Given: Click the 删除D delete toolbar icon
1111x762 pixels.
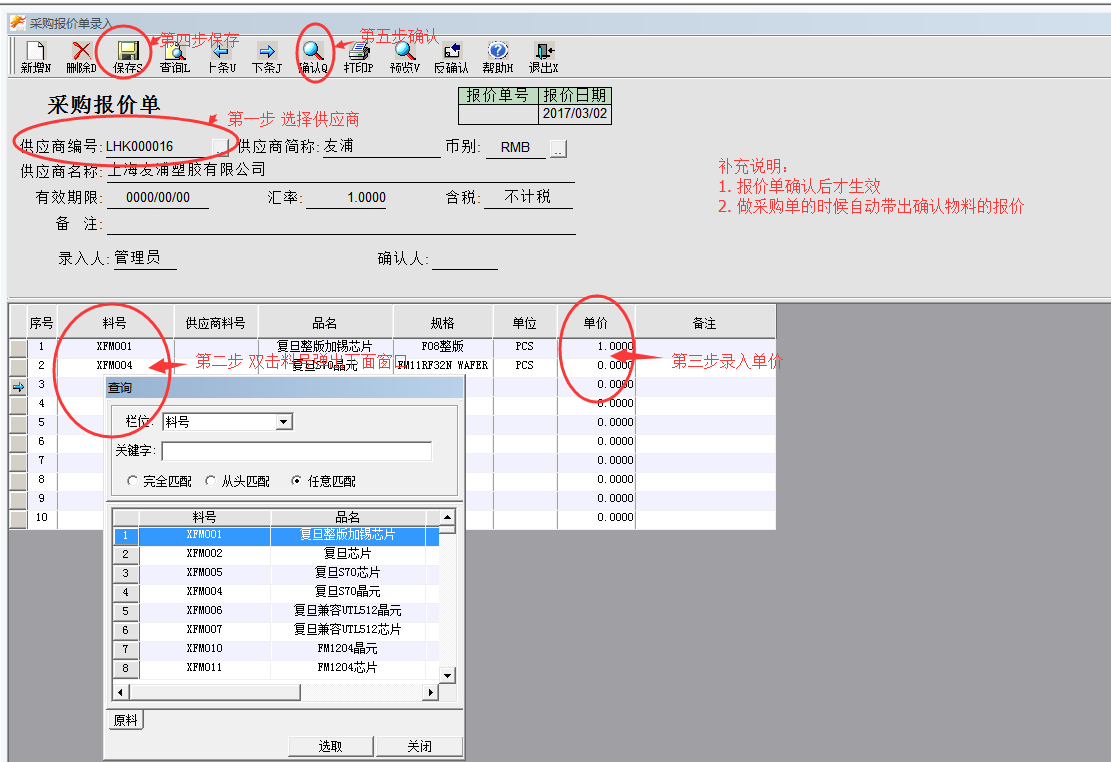Looking at the screenshot, I should [81, 57].
